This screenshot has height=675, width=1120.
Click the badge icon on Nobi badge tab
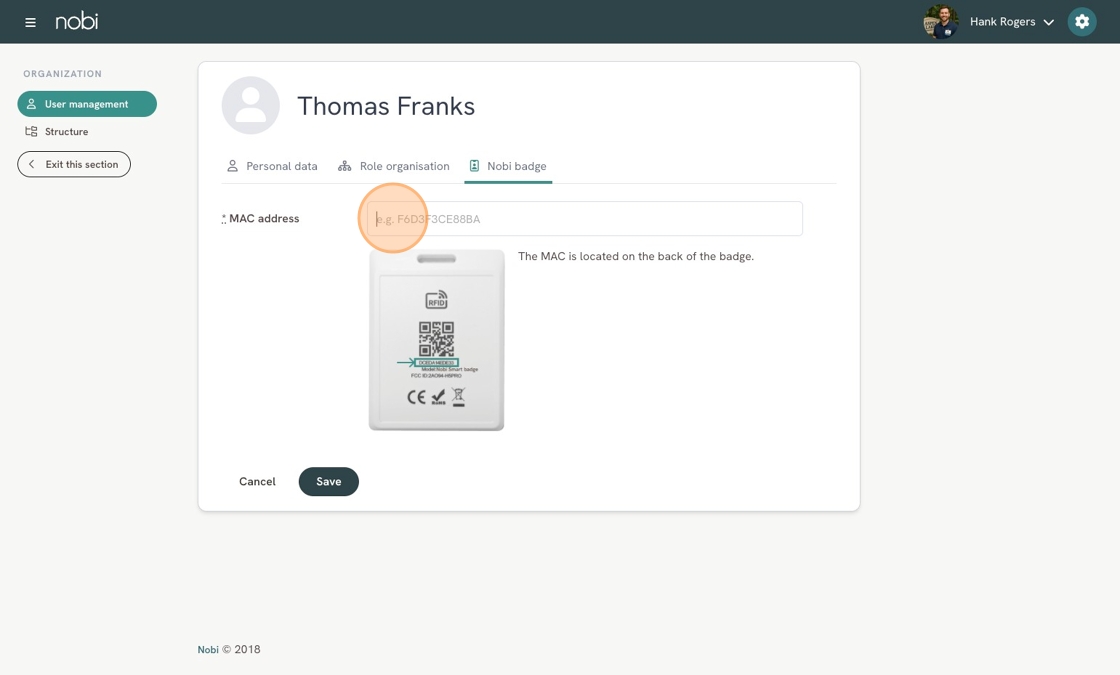[x=475, y=166]
